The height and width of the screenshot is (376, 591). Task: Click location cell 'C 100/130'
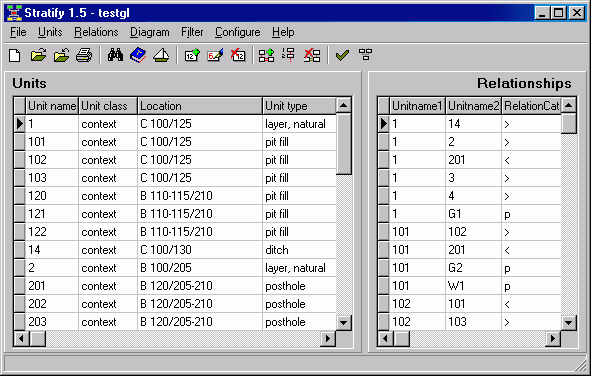click(x=200, y=250)
